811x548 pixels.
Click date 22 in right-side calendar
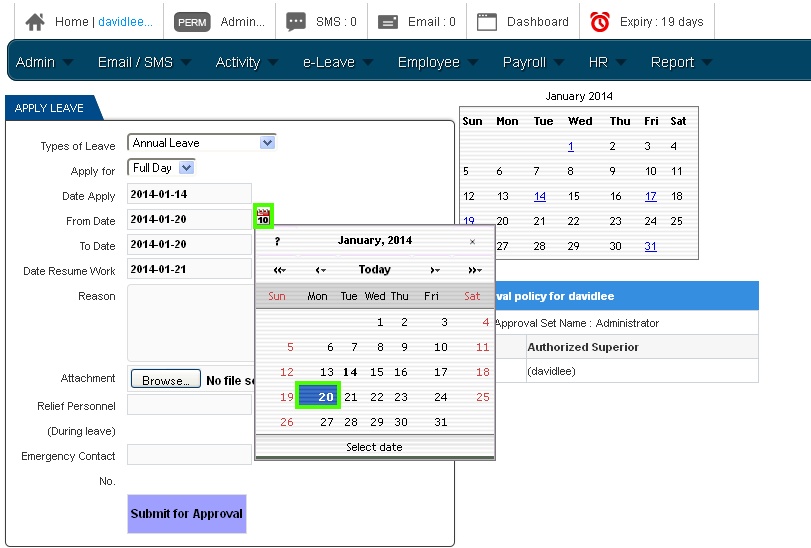click(573, 221)
